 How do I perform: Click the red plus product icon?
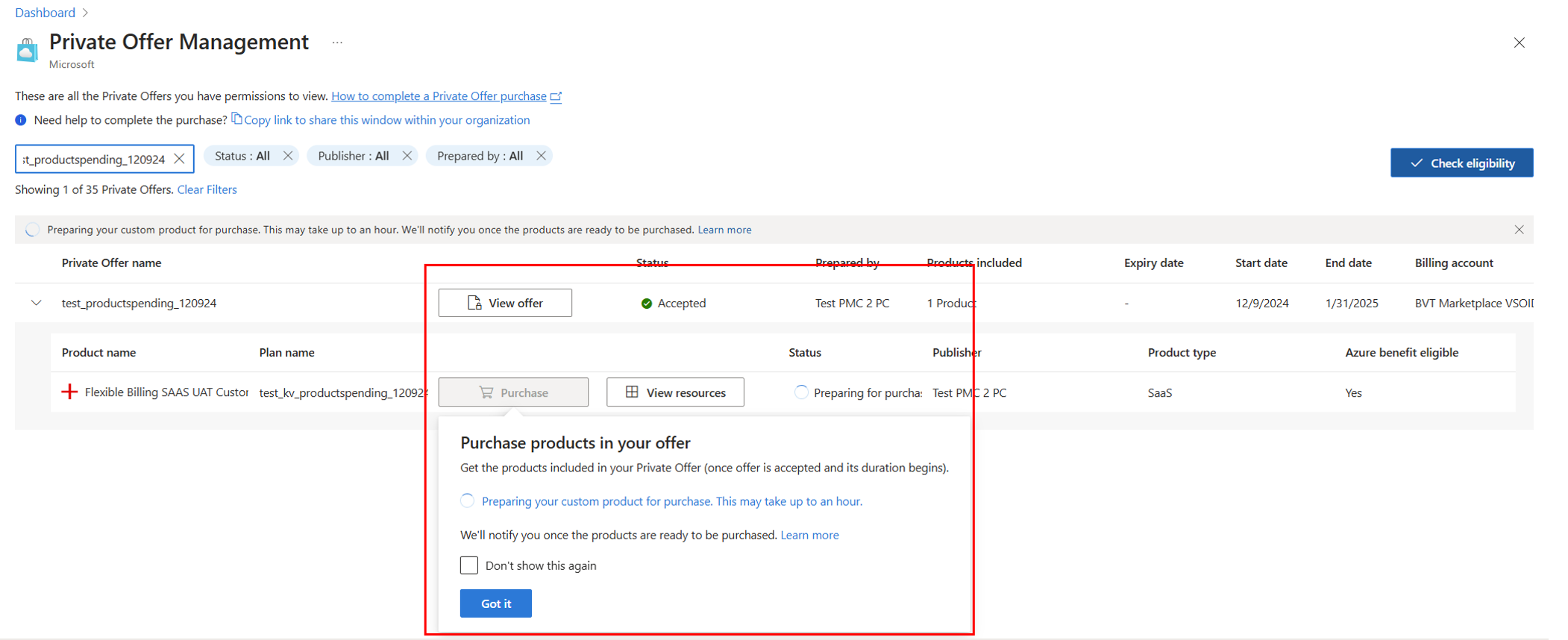pyautogui.click(x=69, y=392)
